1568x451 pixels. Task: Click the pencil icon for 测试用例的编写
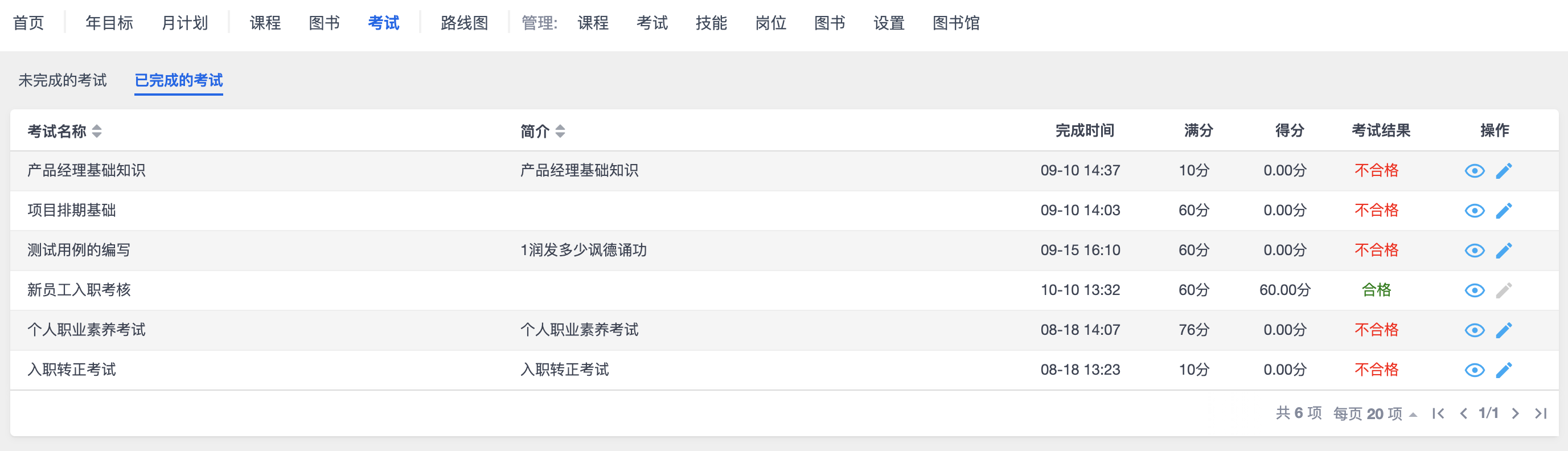coord(1504,251)
